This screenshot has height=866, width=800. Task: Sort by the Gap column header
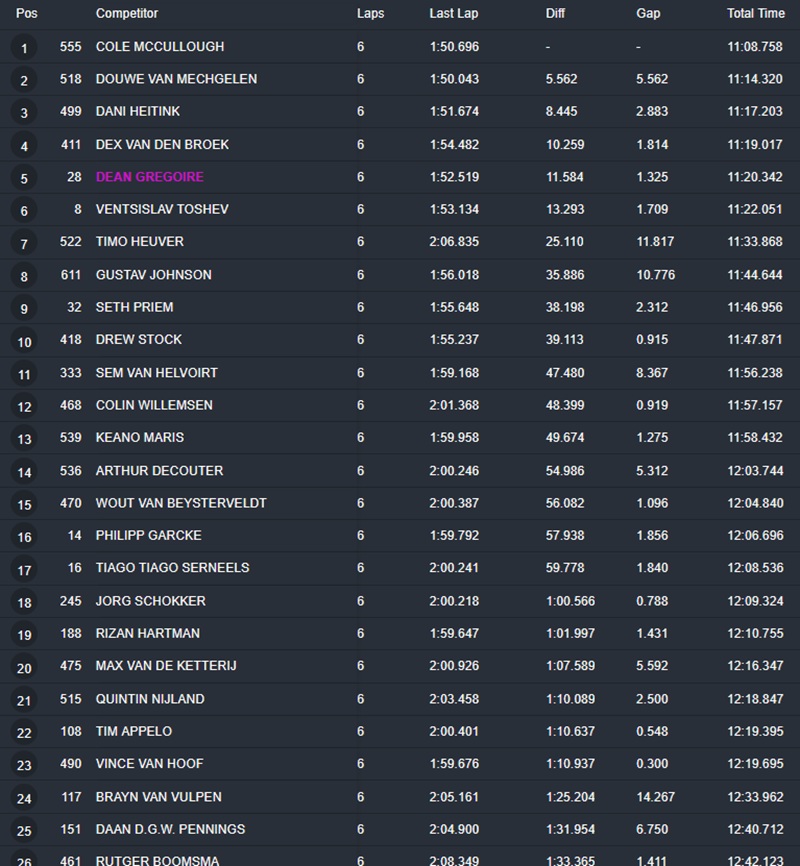pos(648,14)
